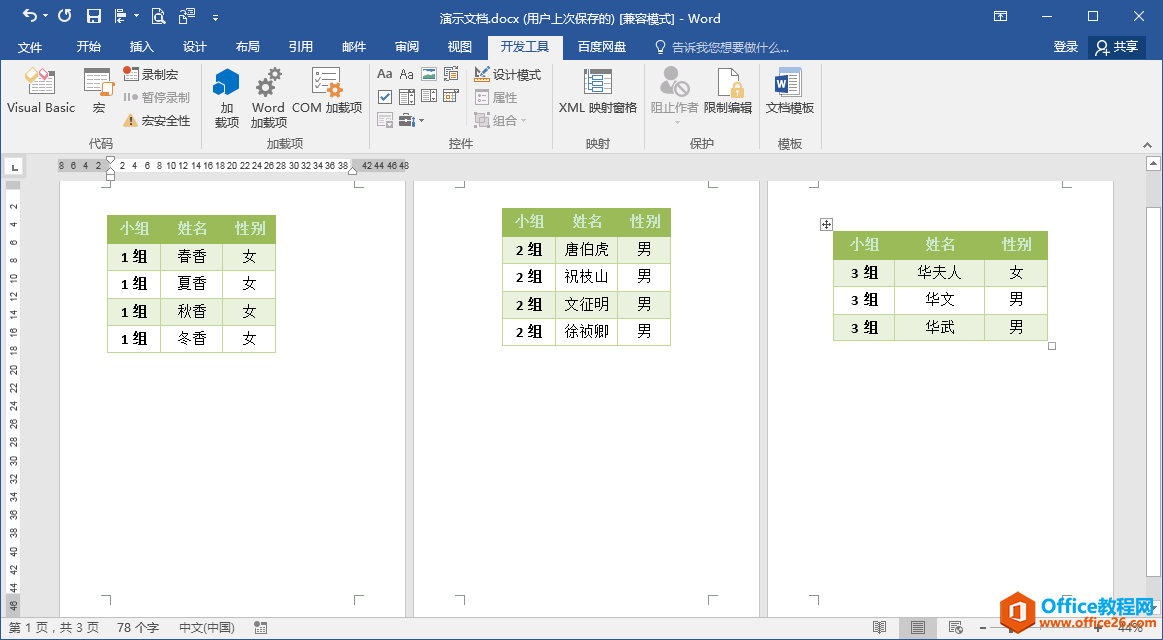Click 登录 (Sign in)
Image resolution: width=1163 pixels, height=640 pixels.
1066,47
